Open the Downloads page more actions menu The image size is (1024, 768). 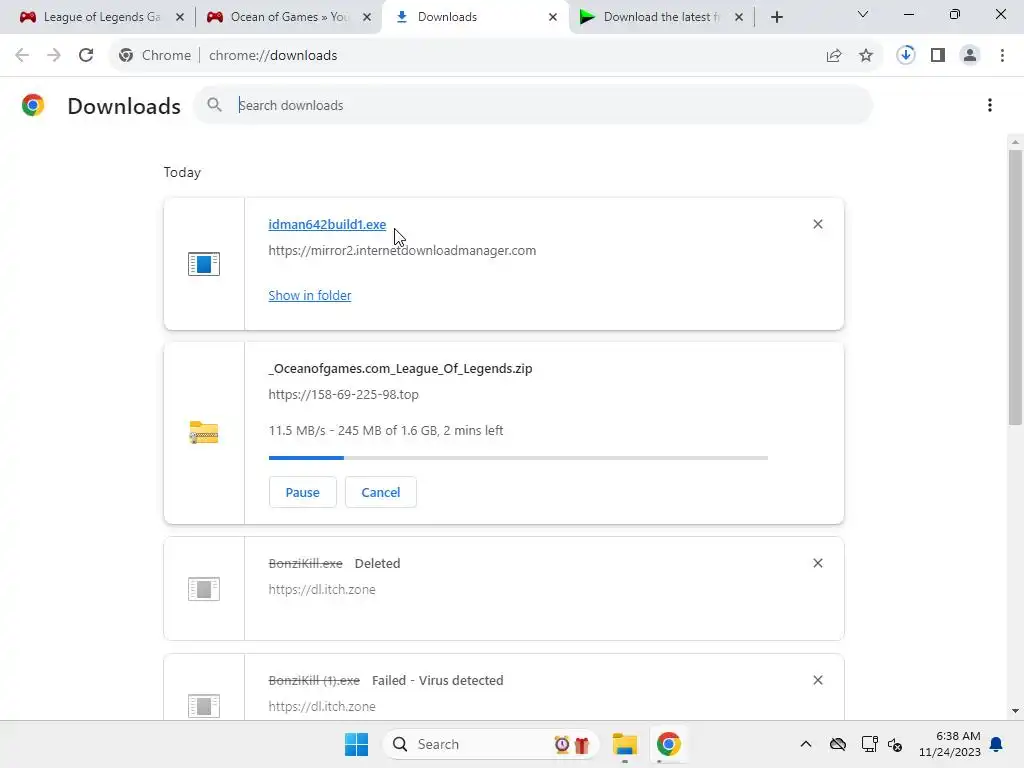pos(990,105)
